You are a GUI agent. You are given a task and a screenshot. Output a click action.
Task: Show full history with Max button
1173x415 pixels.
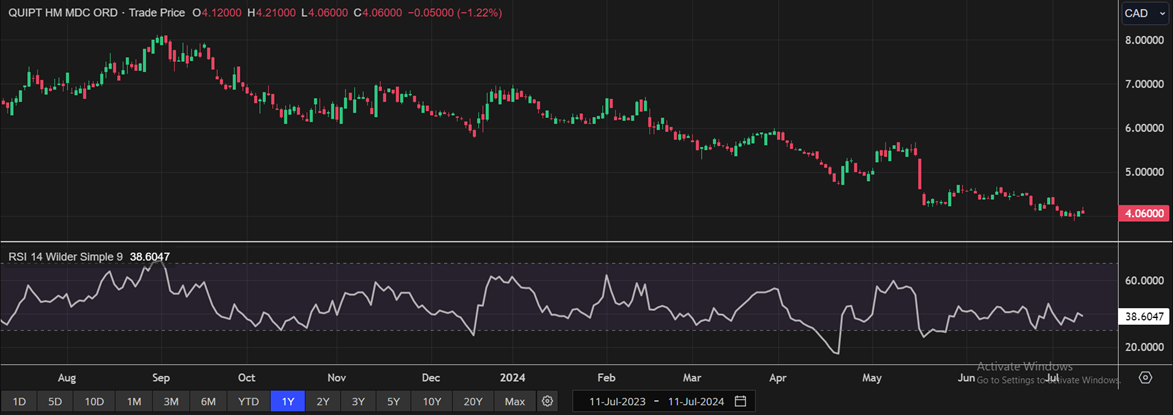[514, 401]
